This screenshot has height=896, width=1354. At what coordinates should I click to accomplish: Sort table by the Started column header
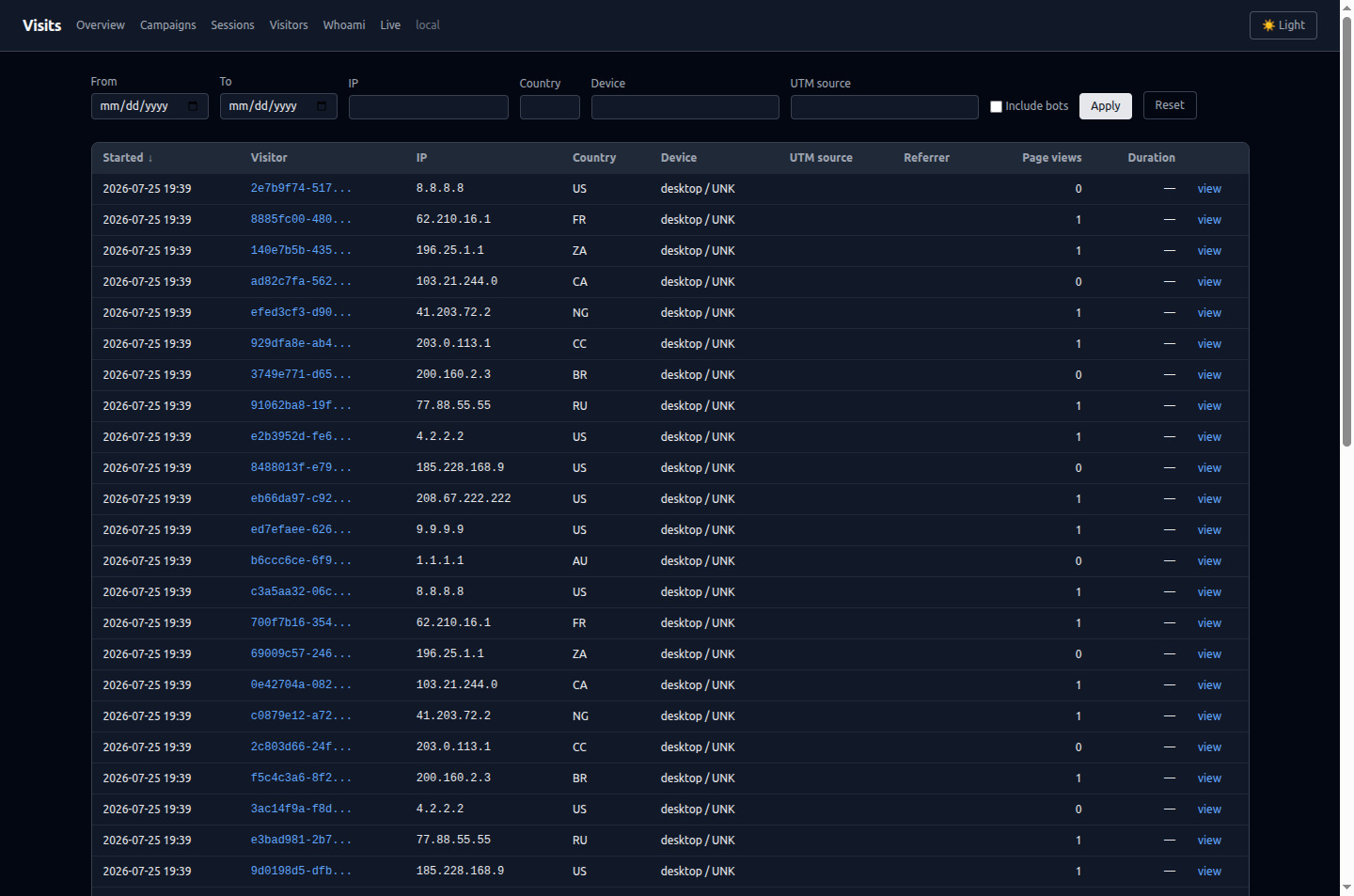point(128,158)
